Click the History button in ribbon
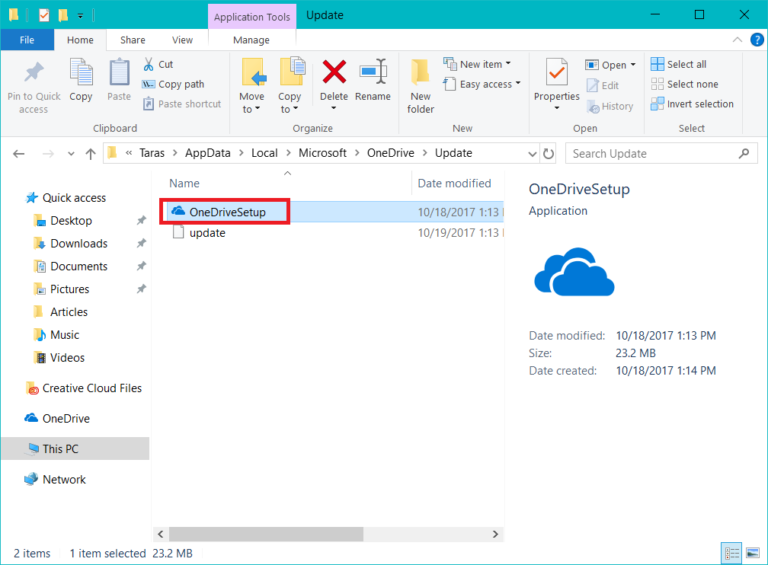The width and height of the screenshot is (768, 565). click(610, 106)
